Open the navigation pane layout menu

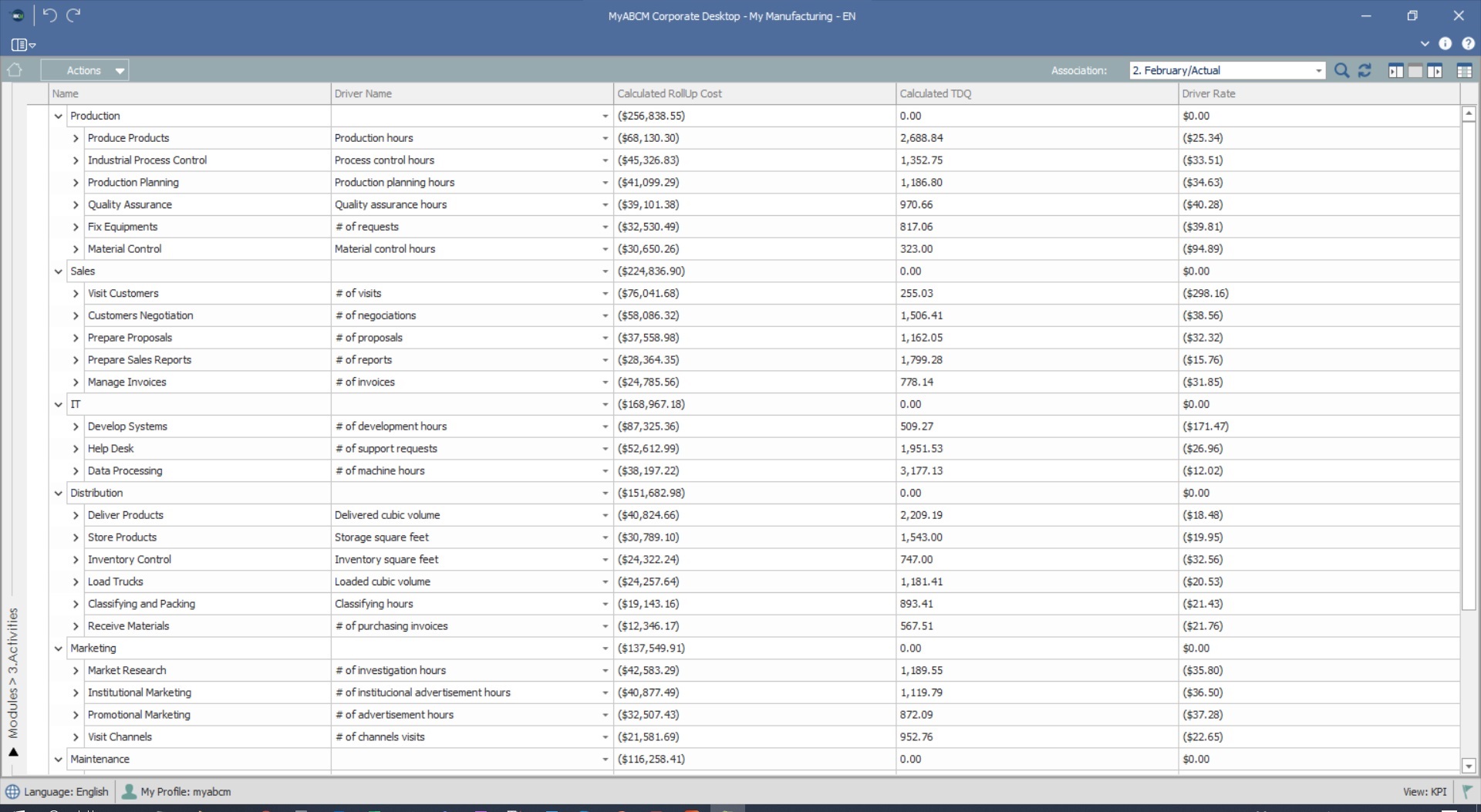point(23,45)
